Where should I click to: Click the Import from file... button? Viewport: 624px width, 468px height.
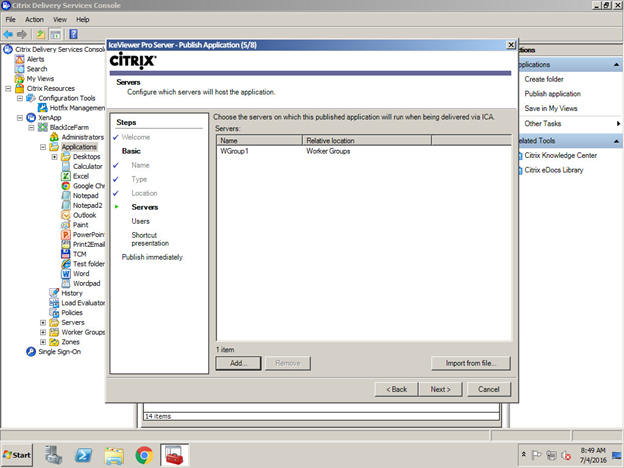pyautogui.click(x=471, y=363)
